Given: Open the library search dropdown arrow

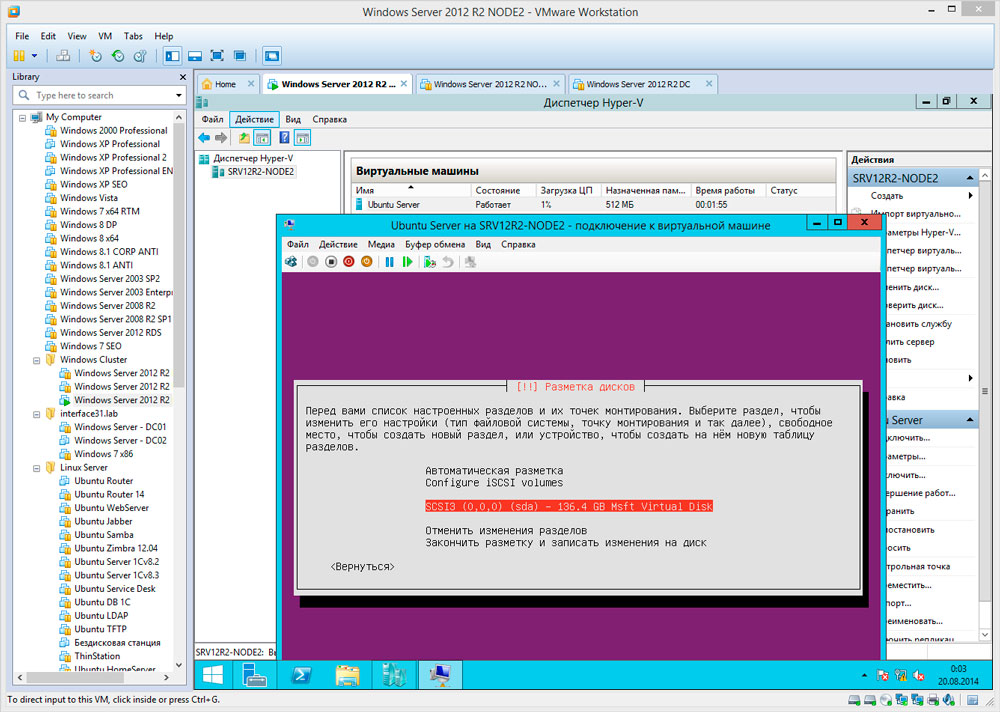Looking at the screenshot, I should pyautogui.click(x=179, y=96).
